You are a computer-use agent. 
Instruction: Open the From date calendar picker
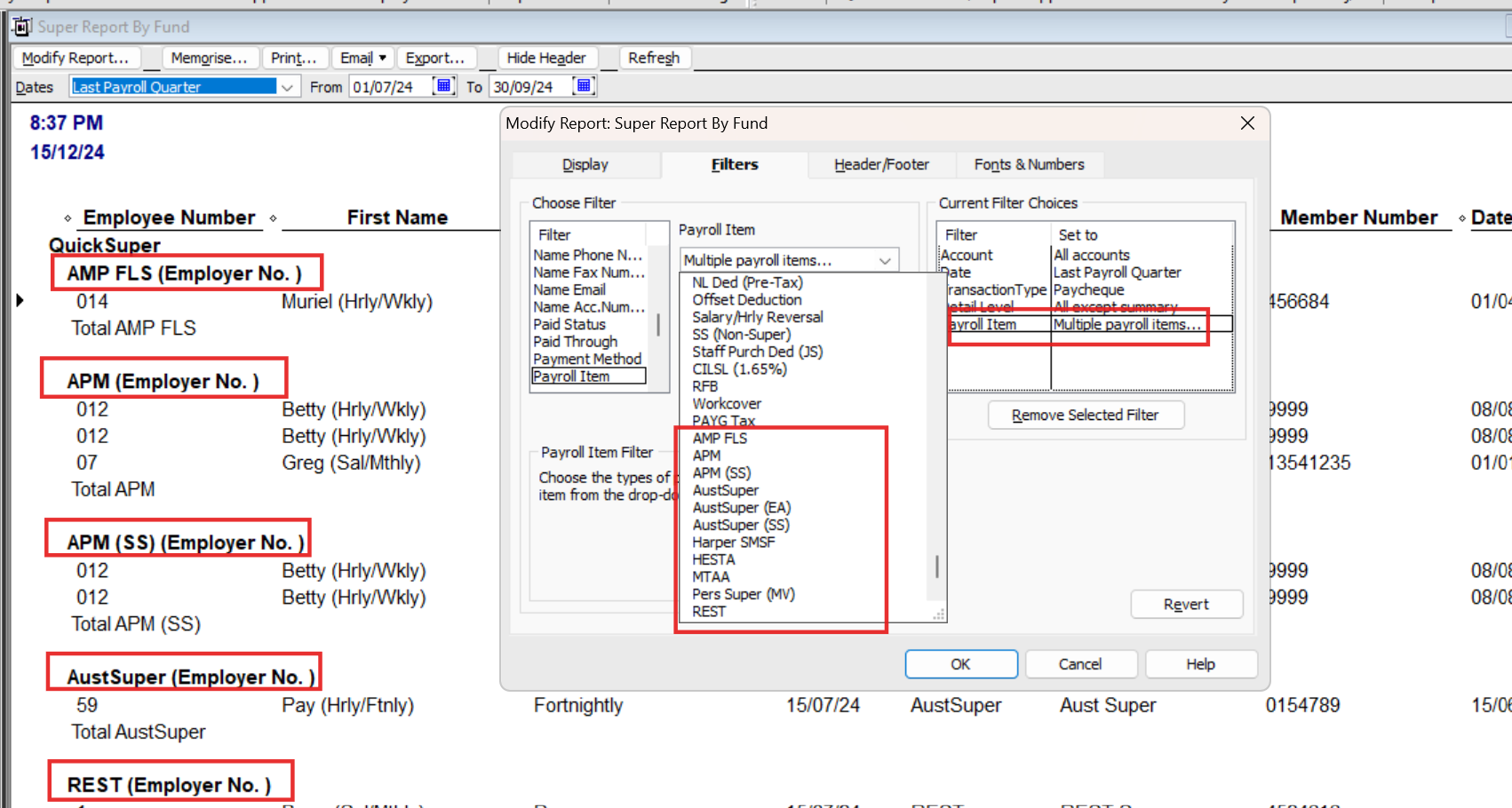point(443,86)
